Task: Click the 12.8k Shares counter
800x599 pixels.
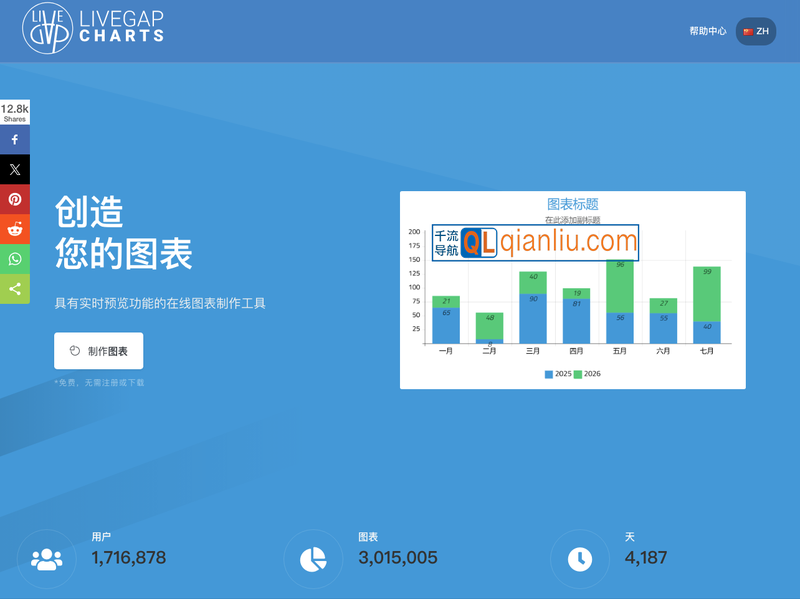Action: (x=13, y=110)
